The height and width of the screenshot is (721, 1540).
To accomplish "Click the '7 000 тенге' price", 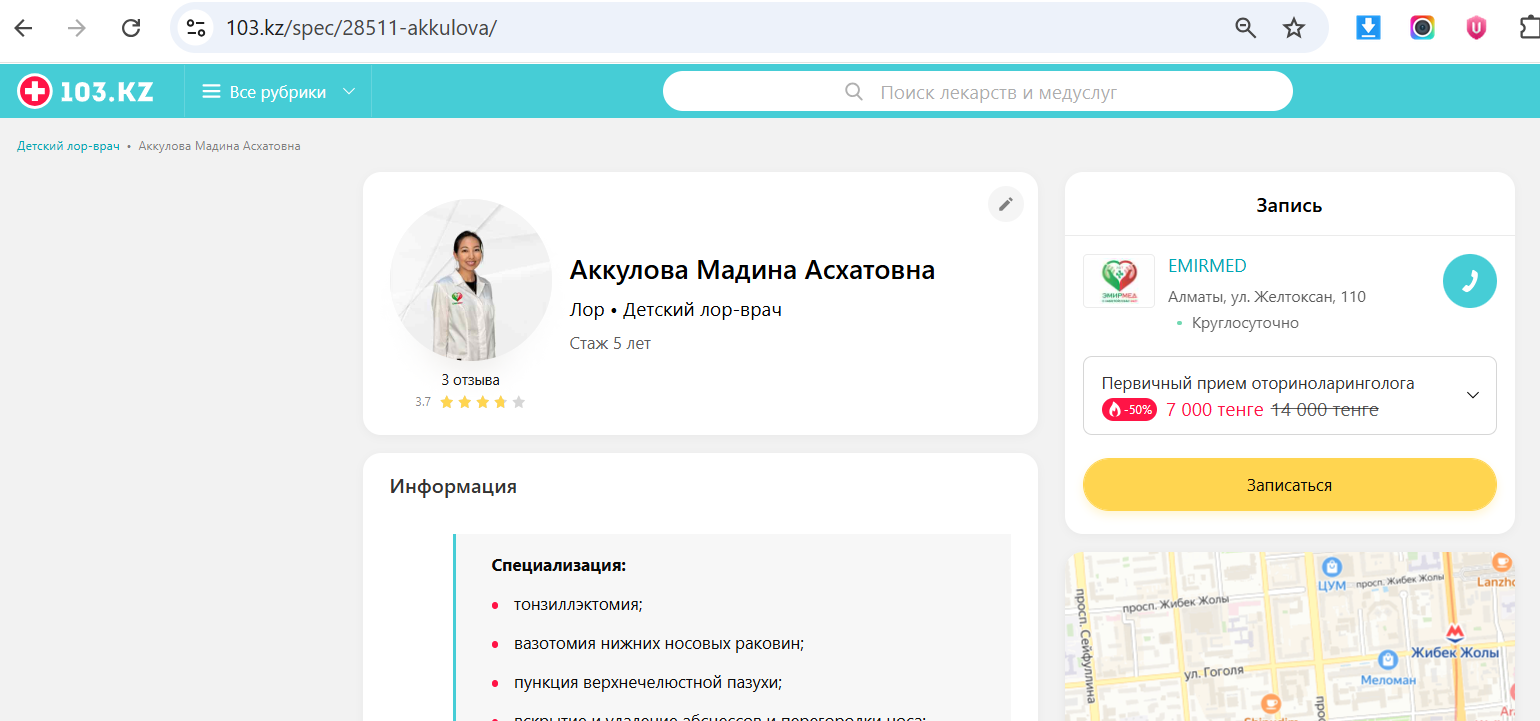I will [1215, 410].
